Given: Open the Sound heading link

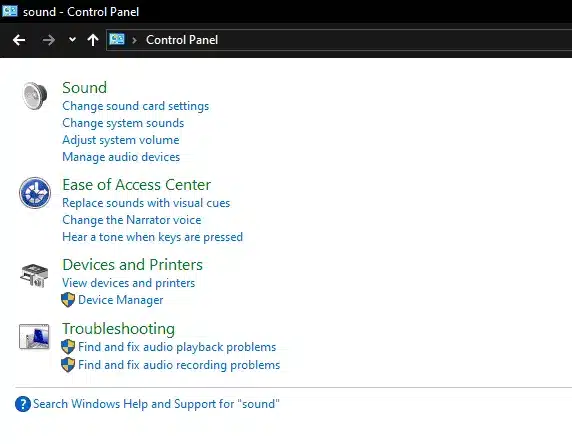Looking at the screenshot, I should tap(85, 88).
